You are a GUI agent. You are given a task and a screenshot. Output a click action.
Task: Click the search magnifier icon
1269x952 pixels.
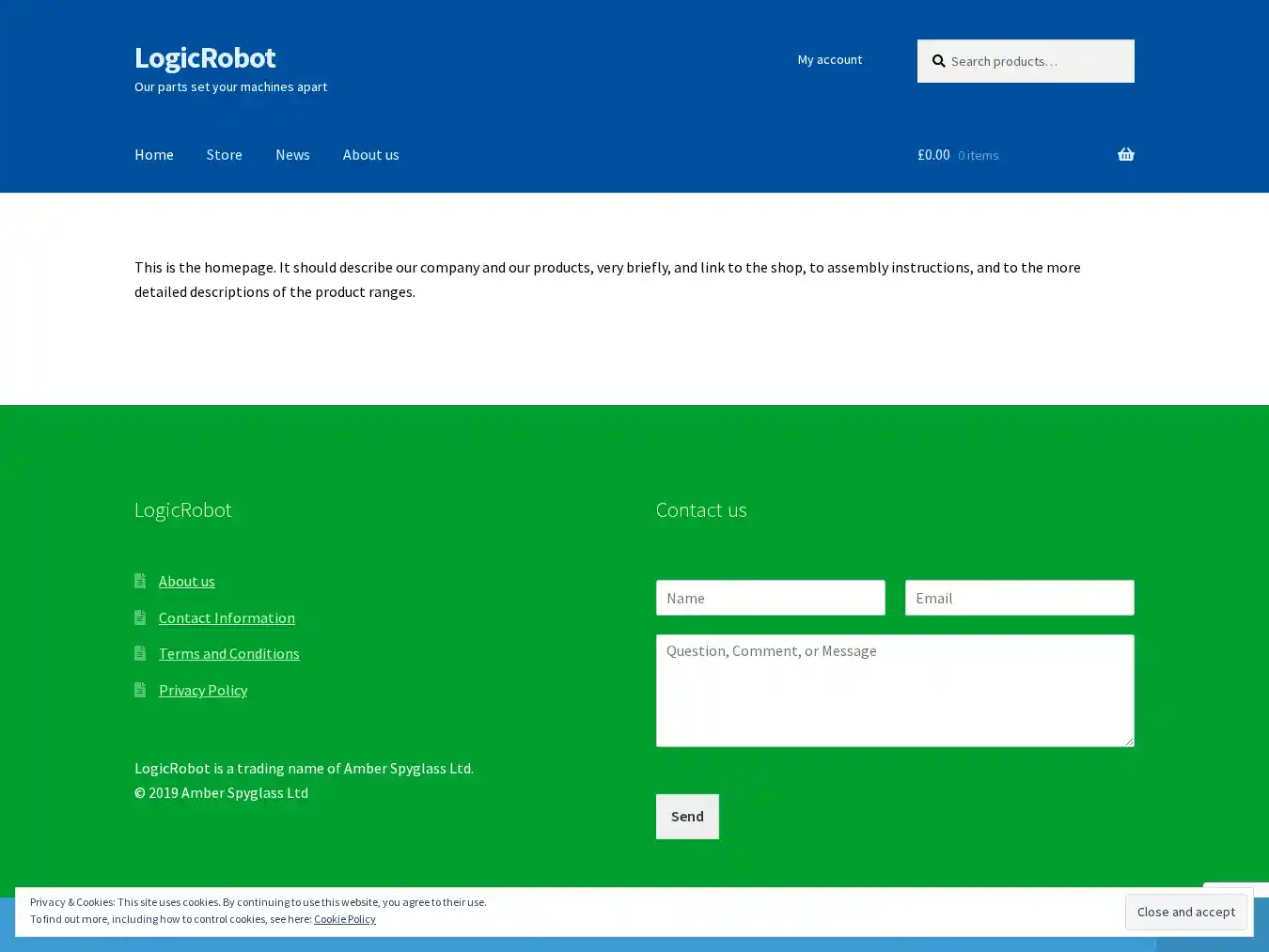pyautogui.click(x=938, y=61)
